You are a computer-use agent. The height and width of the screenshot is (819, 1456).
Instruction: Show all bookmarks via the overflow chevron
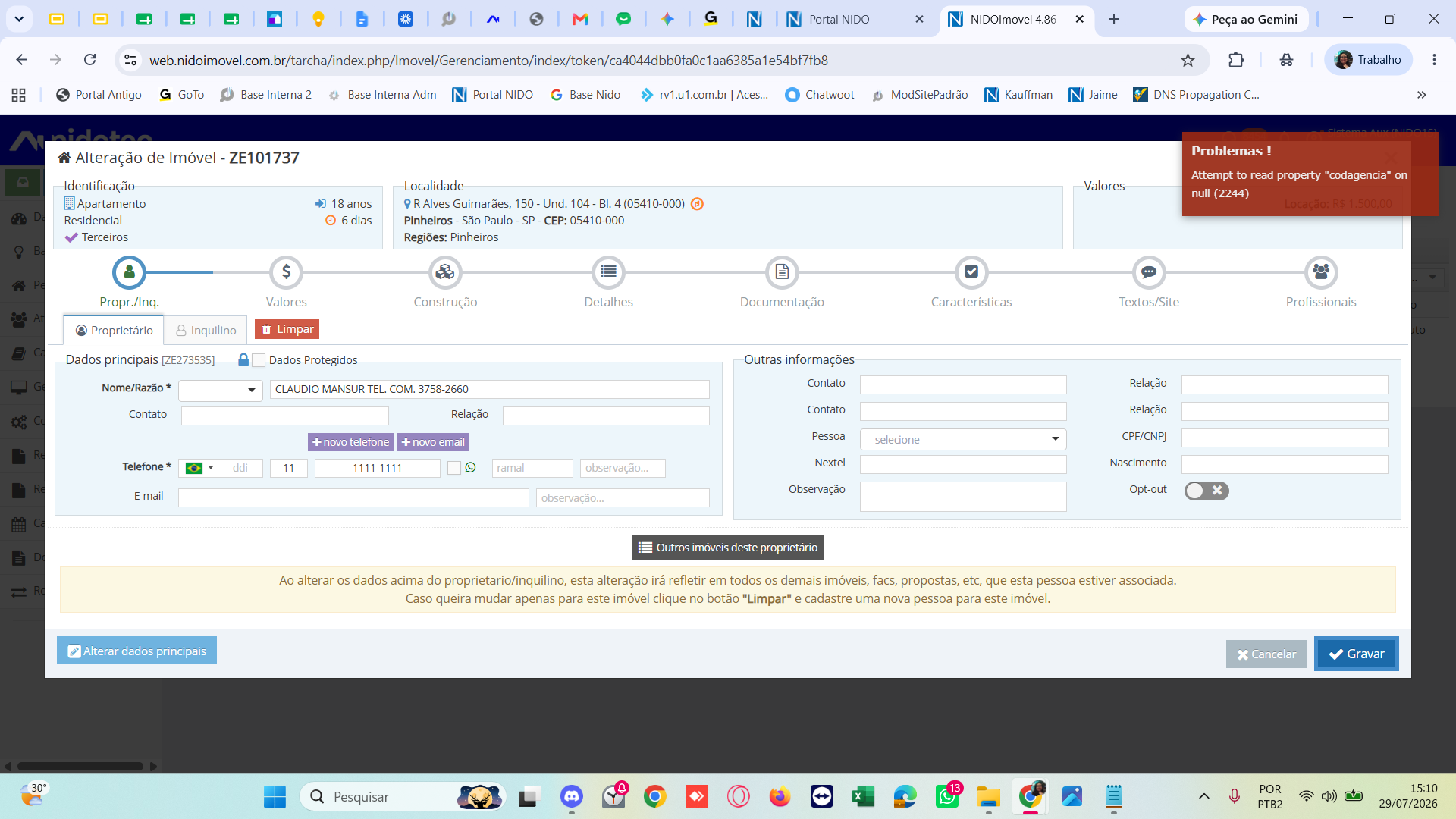(1422, 95)
